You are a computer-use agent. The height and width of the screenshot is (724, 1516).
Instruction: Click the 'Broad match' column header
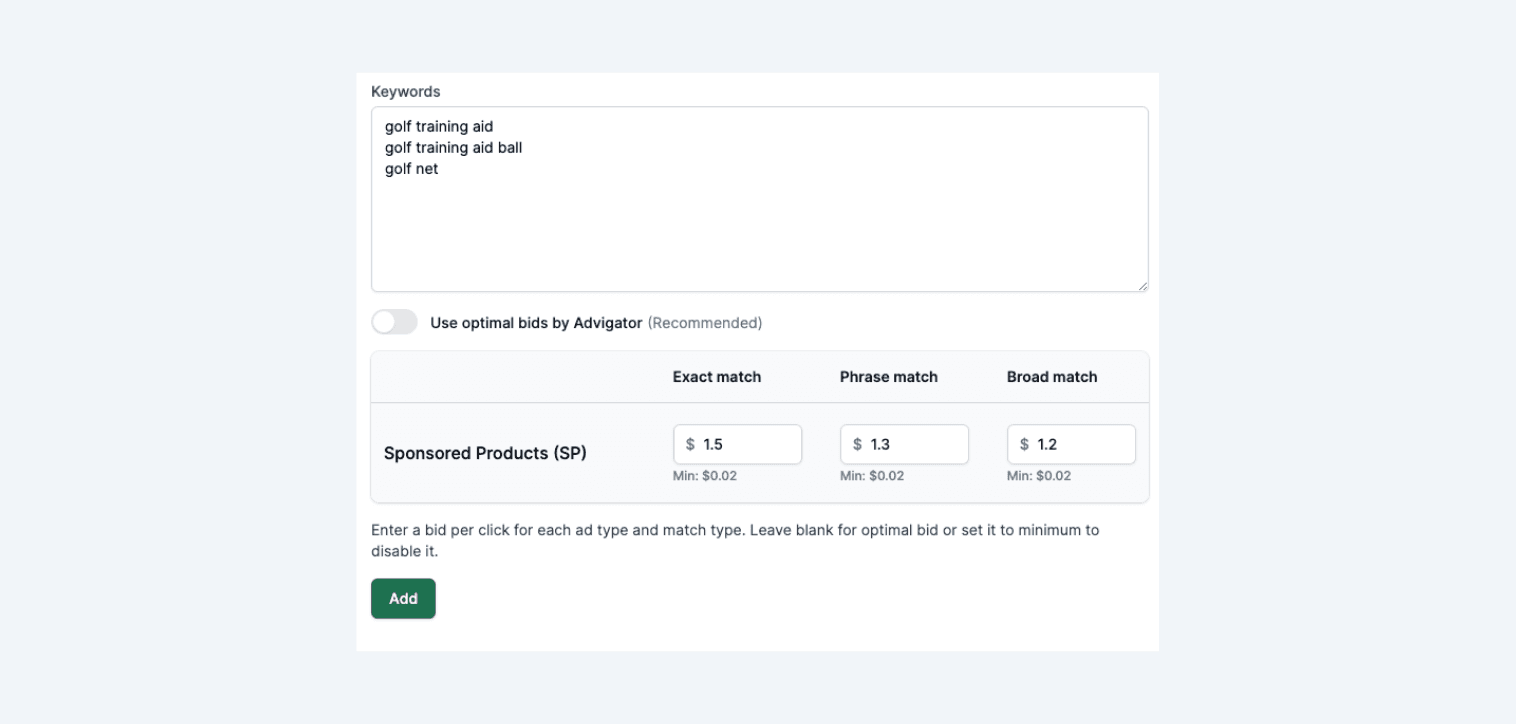1052,377
